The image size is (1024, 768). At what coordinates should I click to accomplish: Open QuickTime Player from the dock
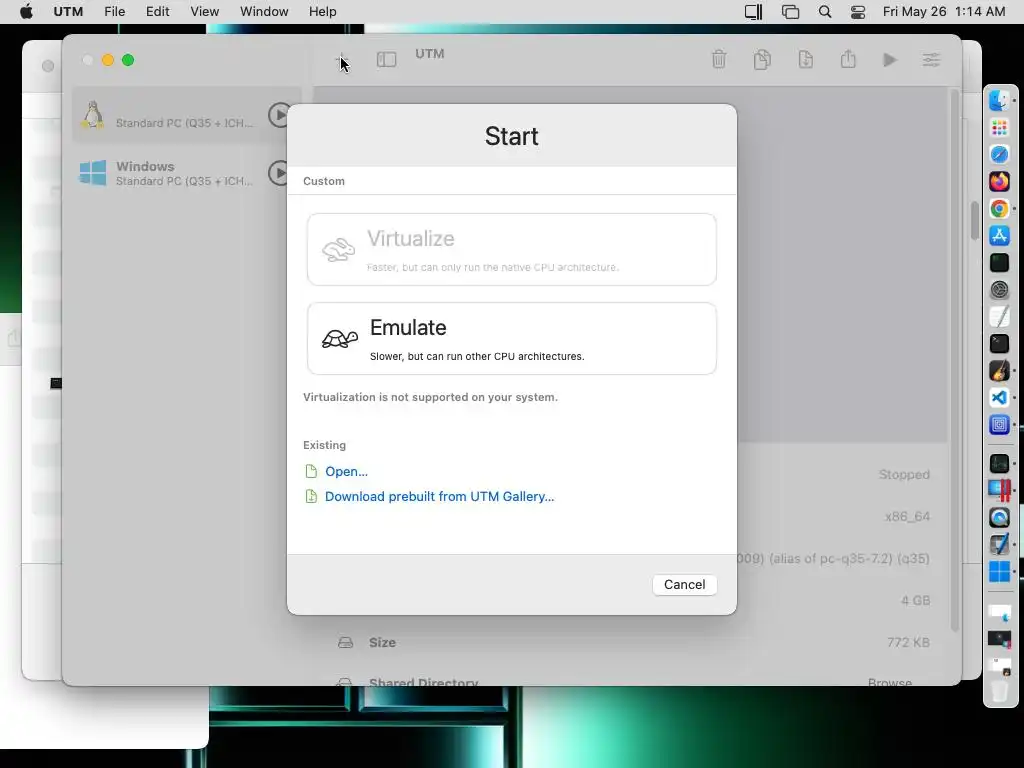click(999, 517)
